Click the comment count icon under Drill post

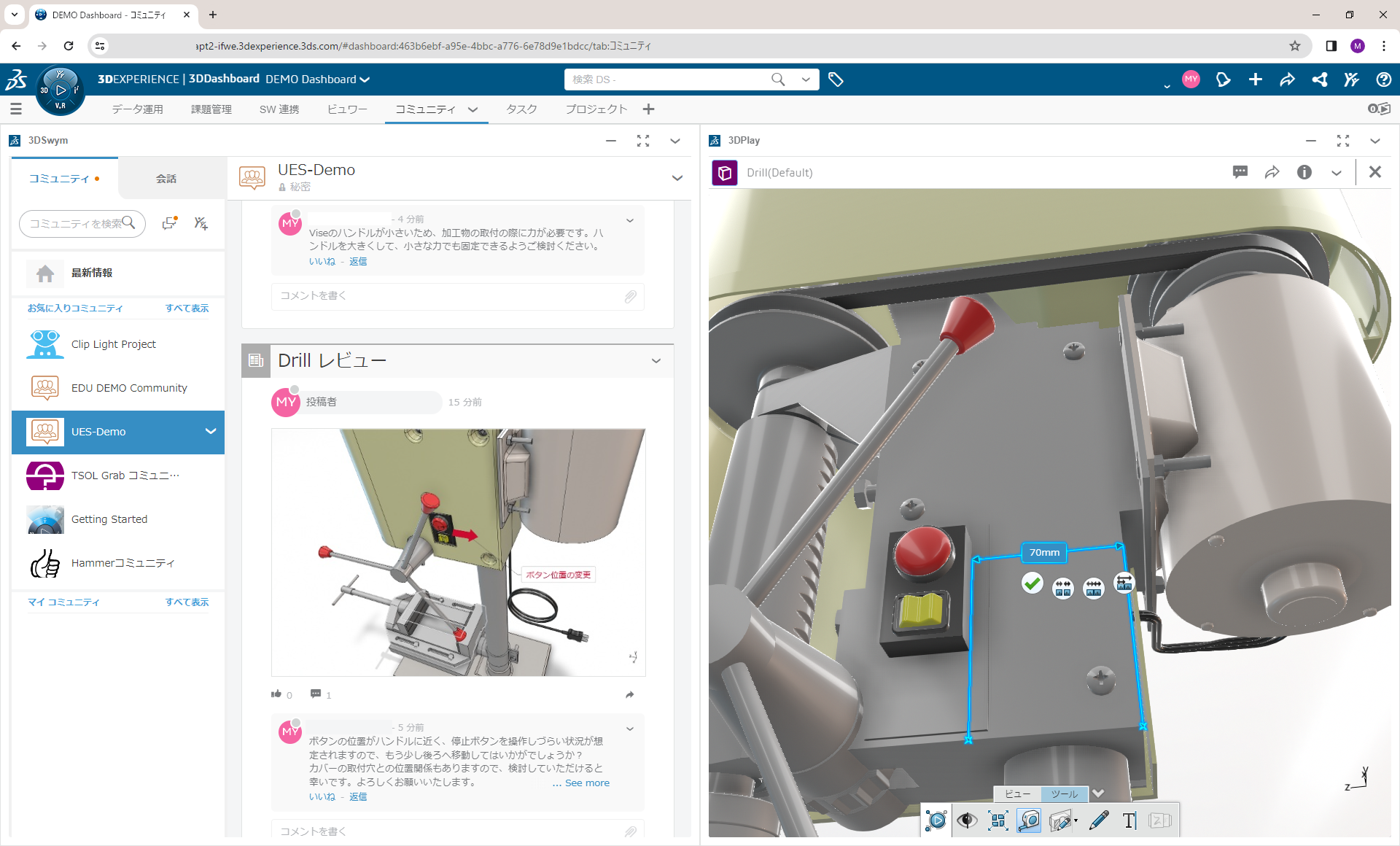tap(316, 694)
